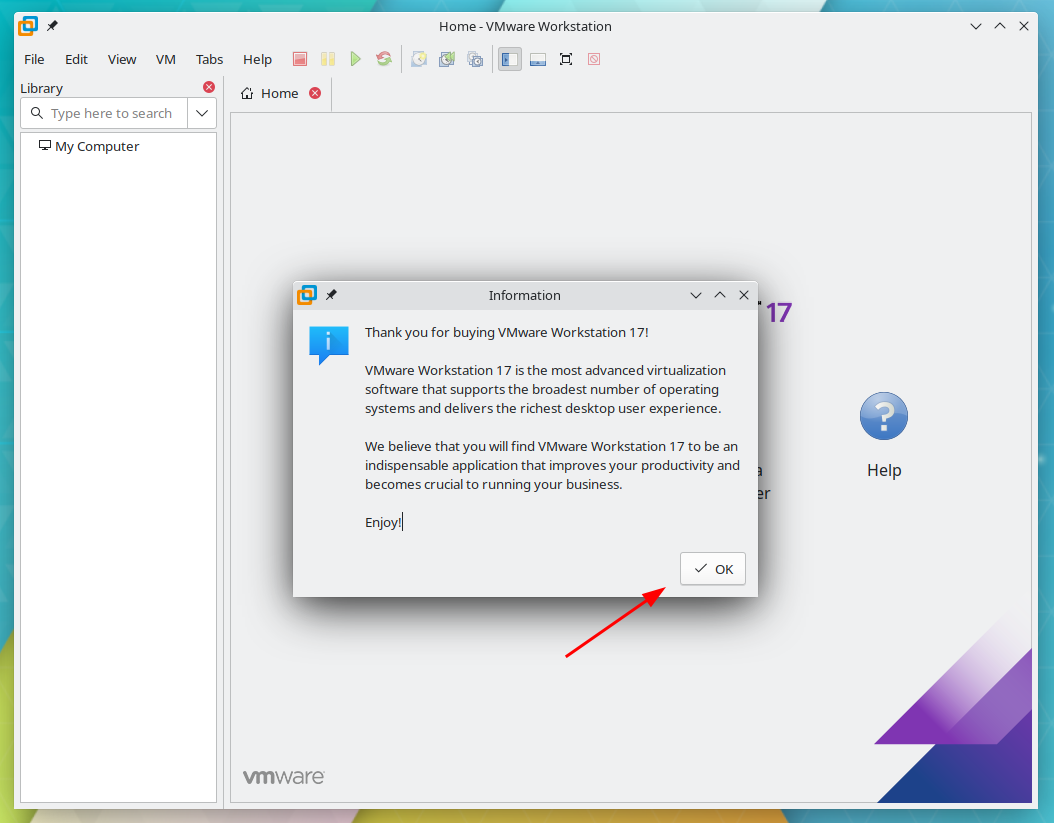Enter full screen mode from the toolbar
This screenshot has width=1054, height=823.
click(566, 60)
